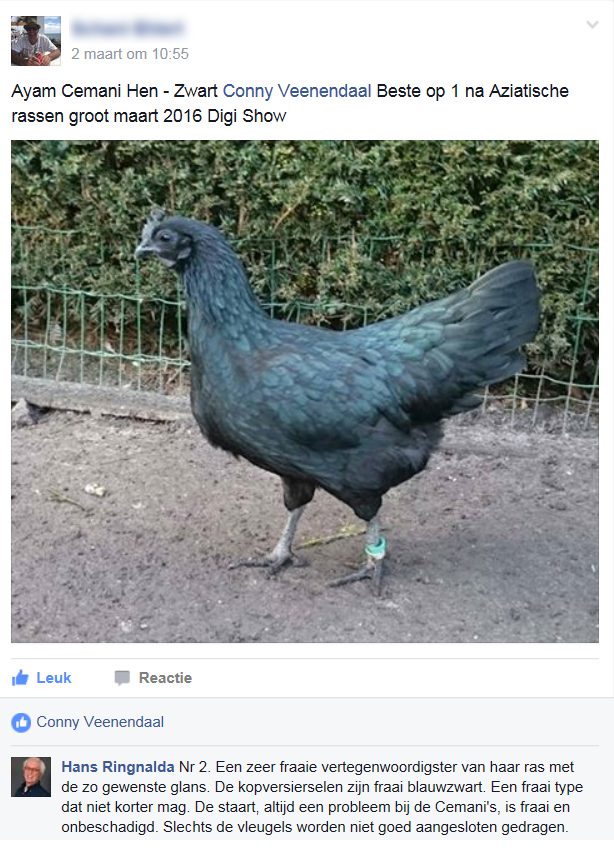Screen dimensions: 614x851
Task: Open the post options chevron menu
Action: tap(592, 24)
